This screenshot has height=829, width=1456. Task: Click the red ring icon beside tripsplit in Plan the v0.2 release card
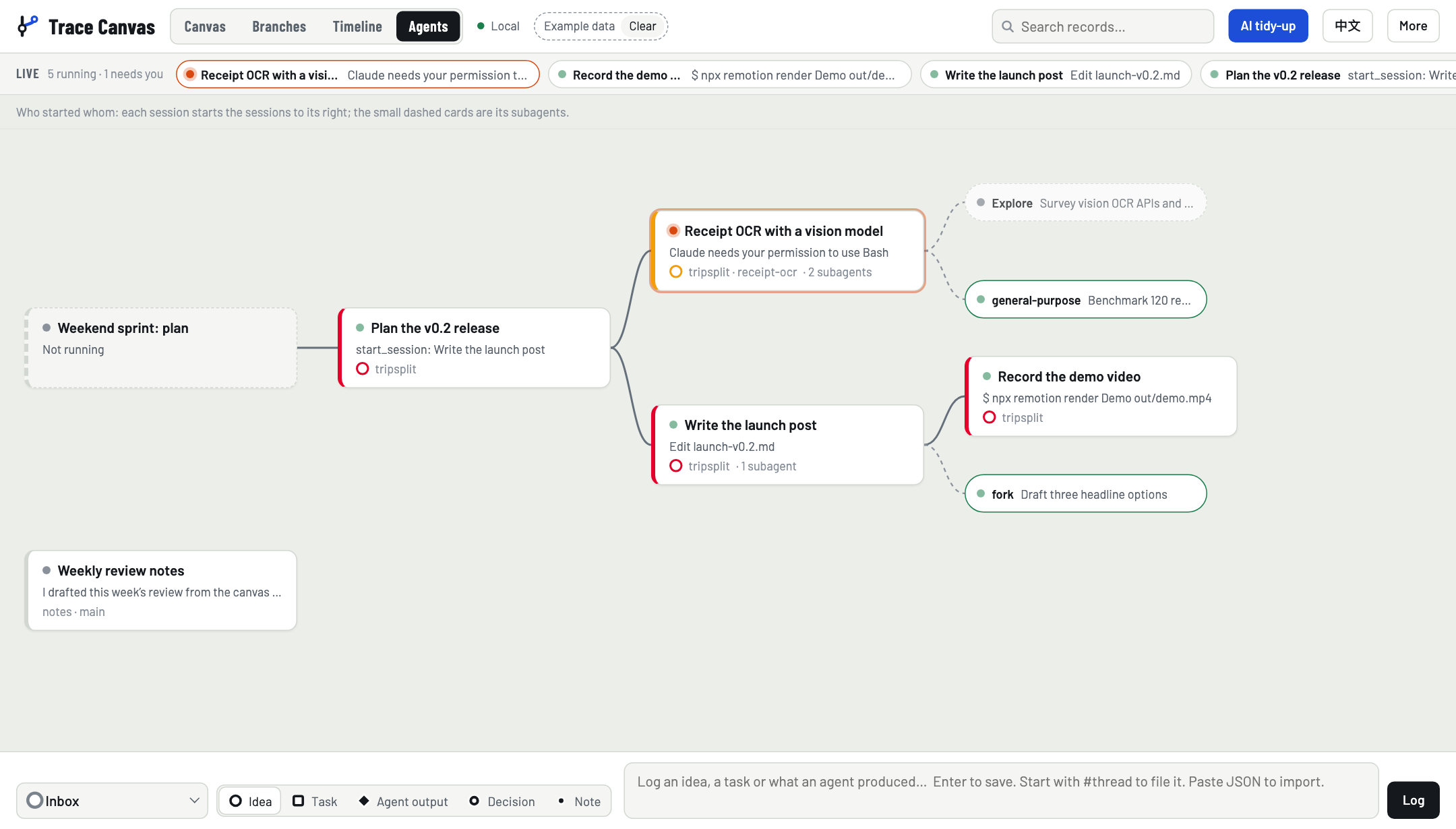pos(363,369)
